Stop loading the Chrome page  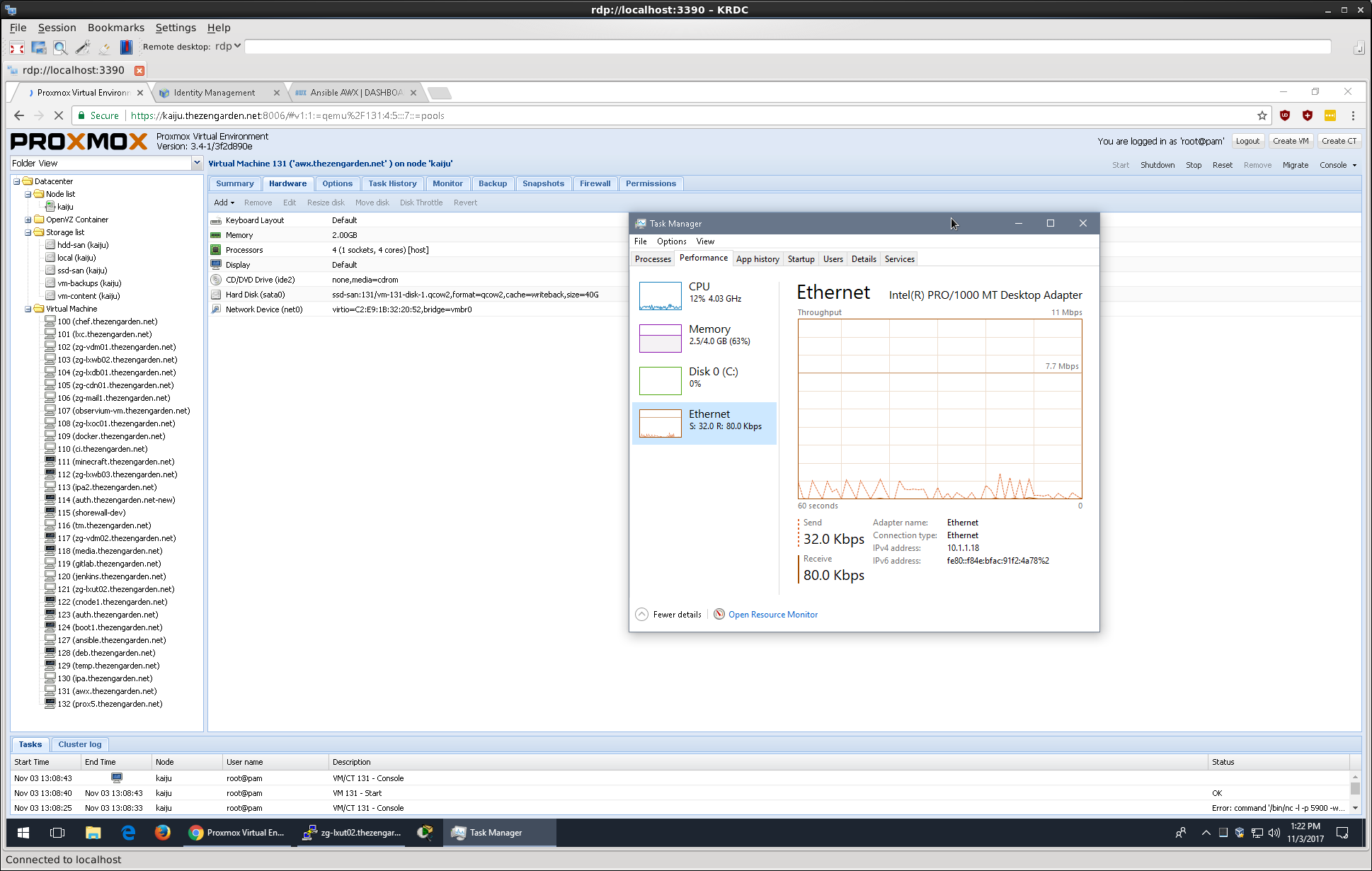pos(59,115)
